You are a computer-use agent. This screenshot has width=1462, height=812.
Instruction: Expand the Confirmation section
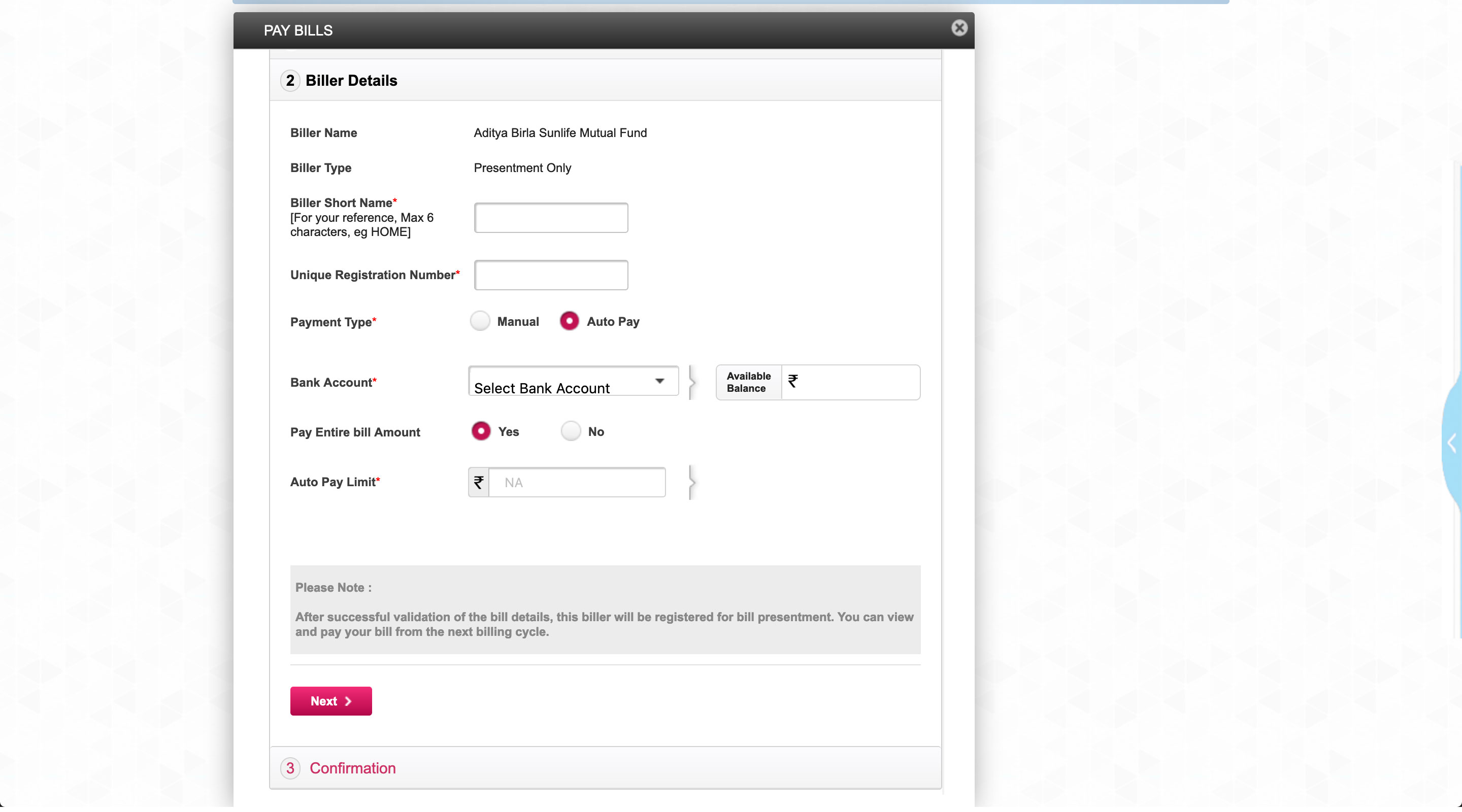pos(352,768)
